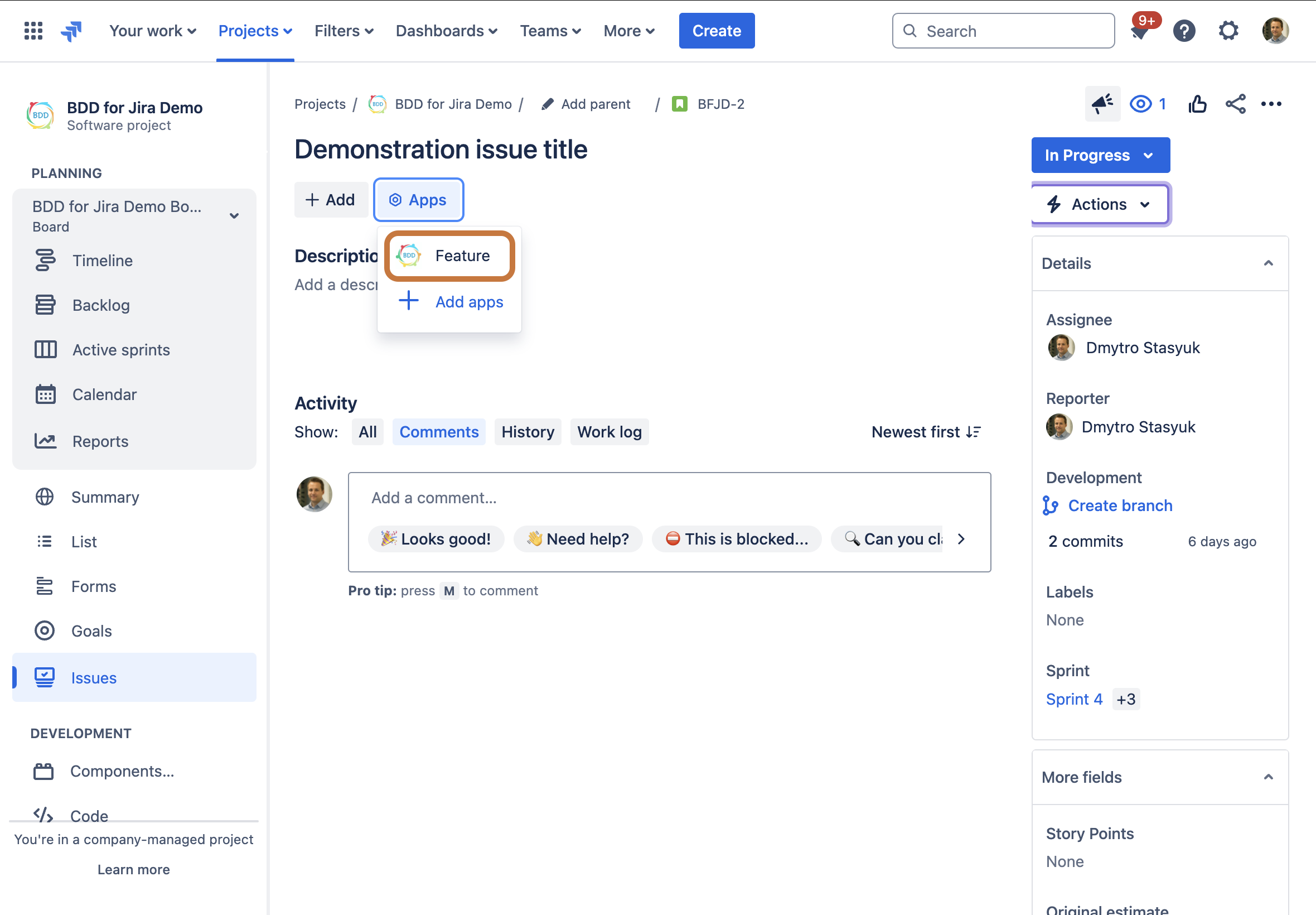Show Work log activity
The height and width of the screenshot is (915, 1316).
[609, 432]
